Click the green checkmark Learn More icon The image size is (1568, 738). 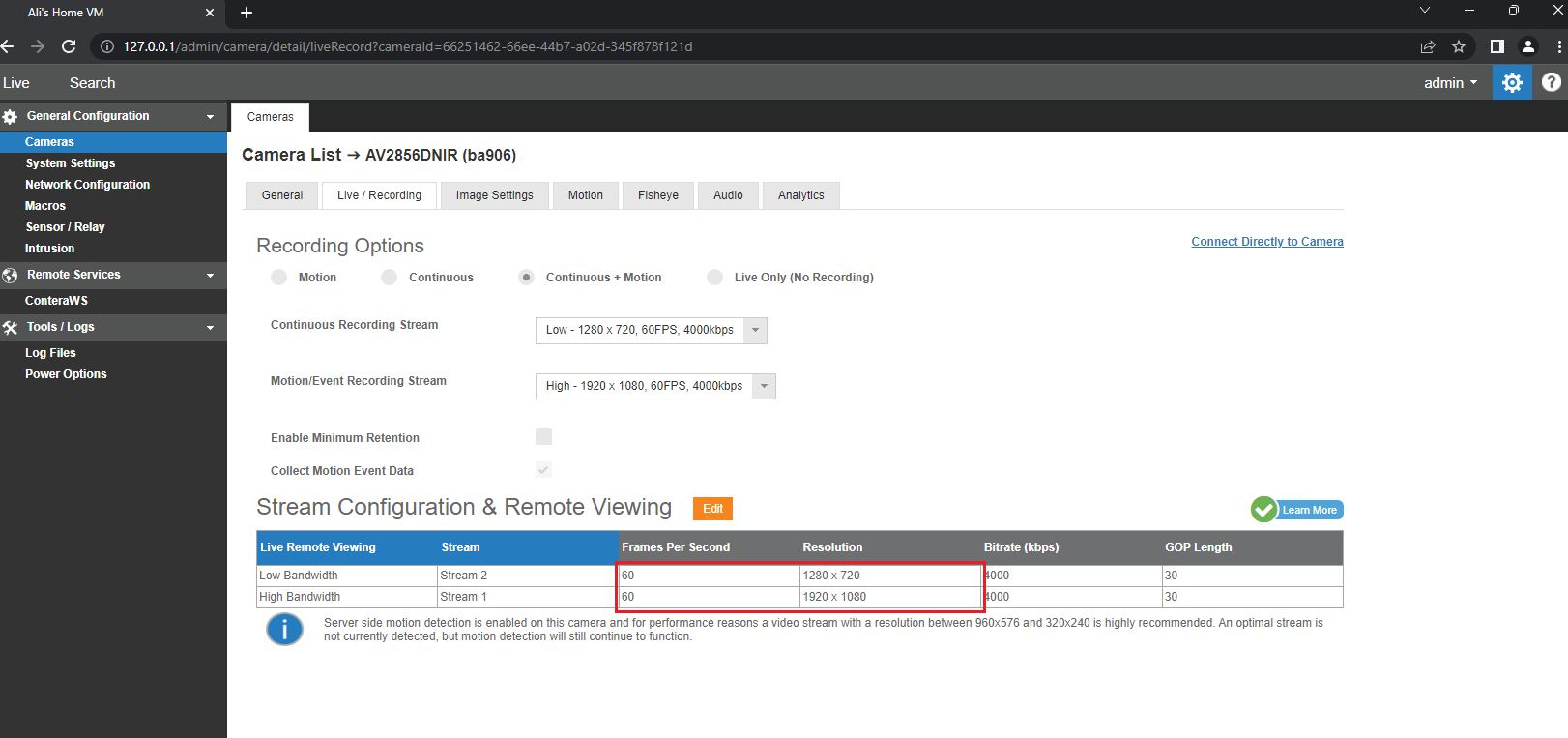1263,509
